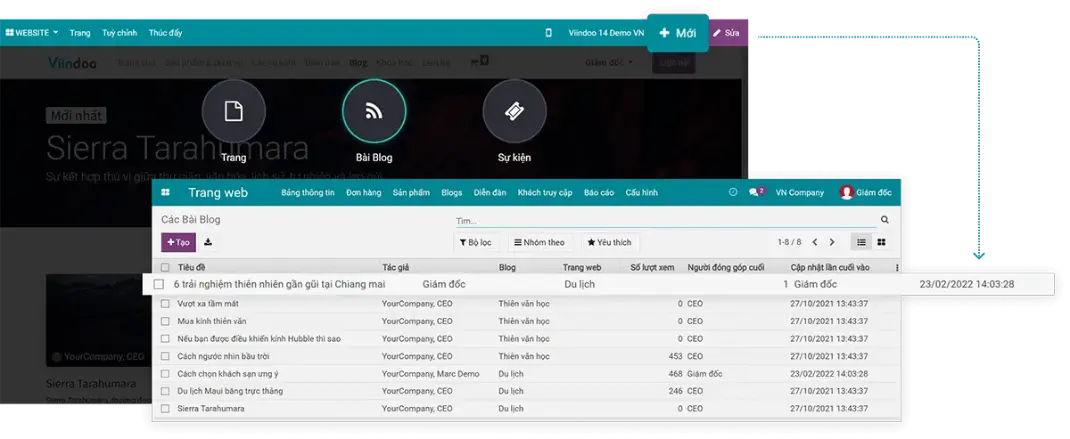
Task: Expand the Nhóm theo group-by dropdown
Action: click(539, 242)
